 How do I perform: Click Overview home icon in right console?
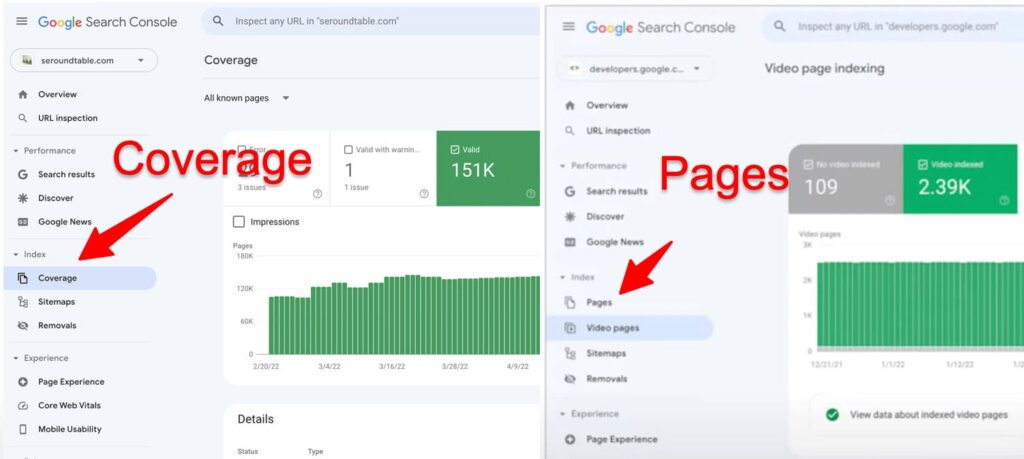click(x=569, y=105)
